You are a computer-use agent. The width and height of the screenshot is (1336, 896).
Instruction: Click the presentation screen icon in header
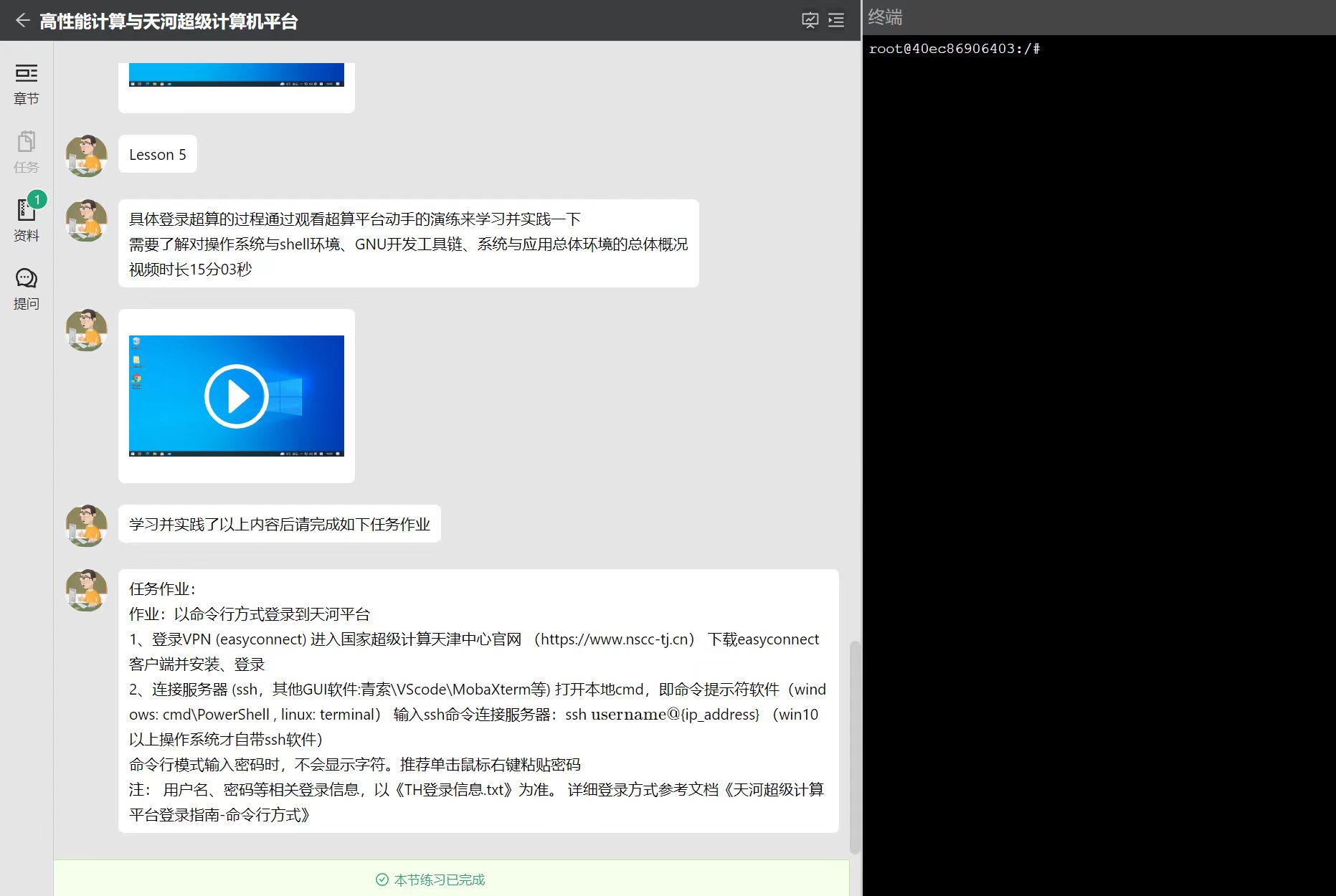810,21
